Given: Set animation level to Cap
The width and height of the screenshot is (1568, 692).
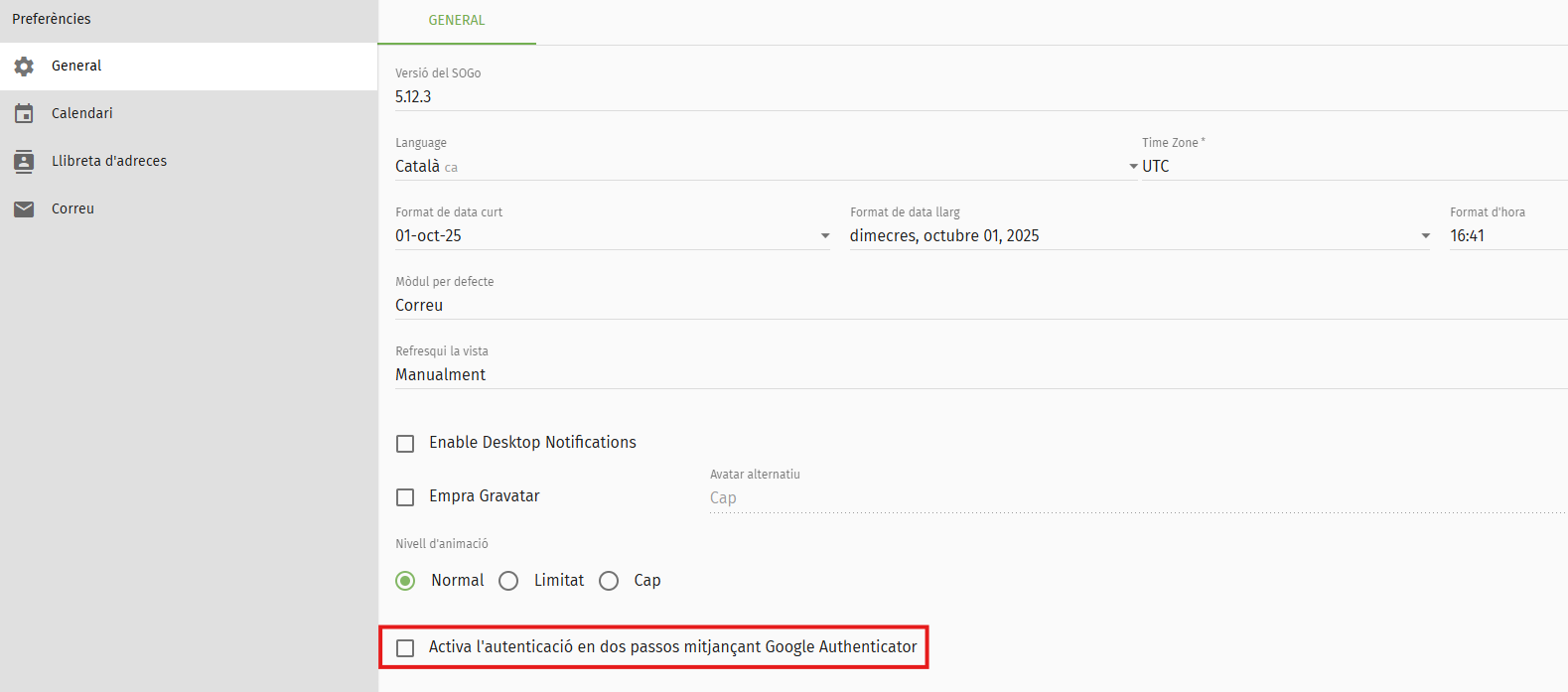Looking at the screenshot, I should tap(609, 581).
